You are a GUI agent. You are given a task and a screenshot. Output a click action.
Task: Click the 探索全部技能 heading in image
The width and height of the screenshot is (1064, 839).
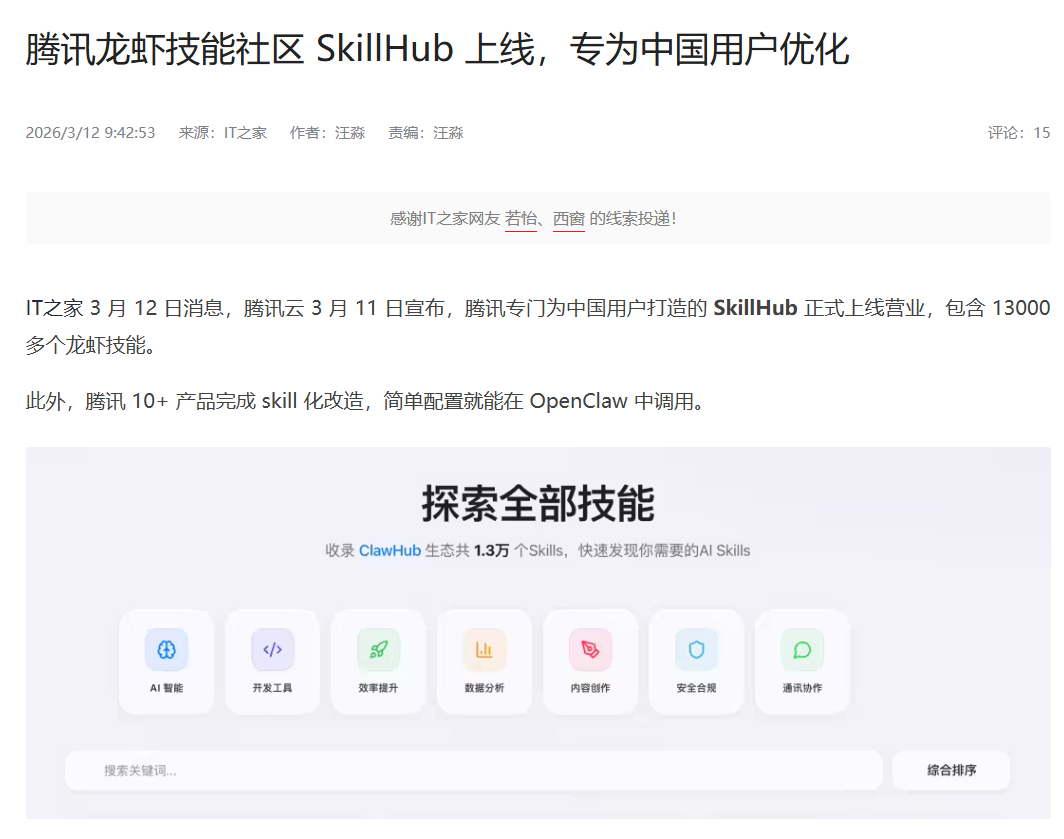coord(538,504)
